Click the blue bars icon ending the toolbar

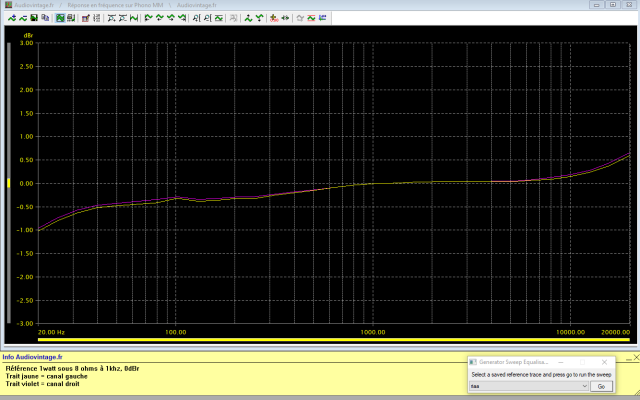(322, 18)
